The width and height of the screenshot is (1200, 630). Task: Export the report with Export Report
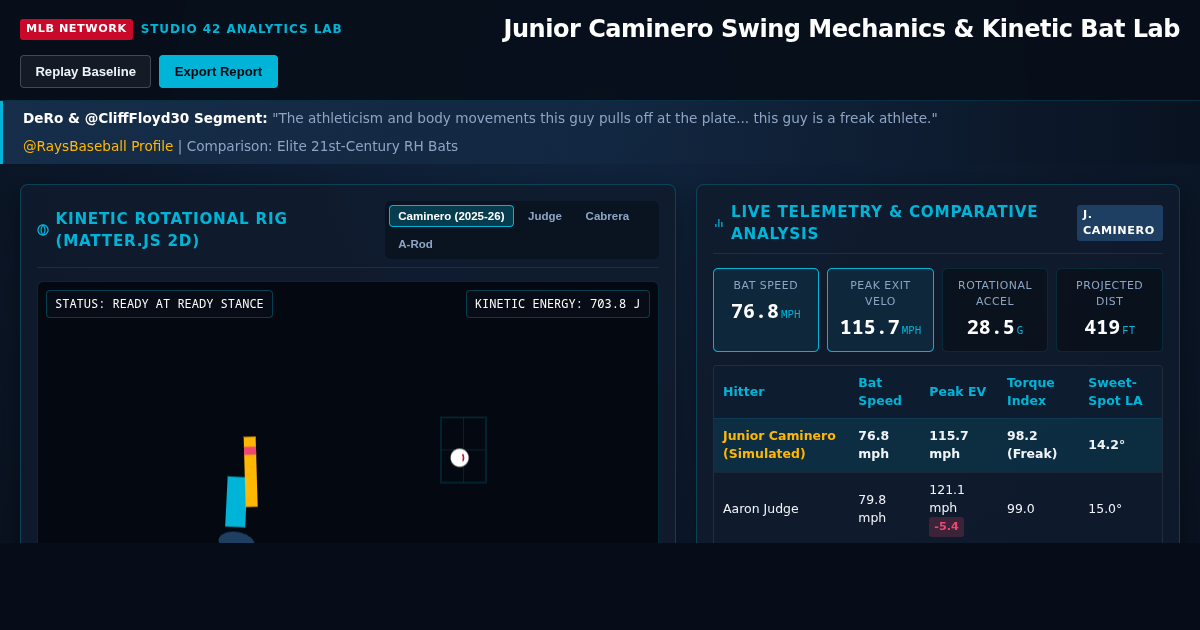[218, 71]
